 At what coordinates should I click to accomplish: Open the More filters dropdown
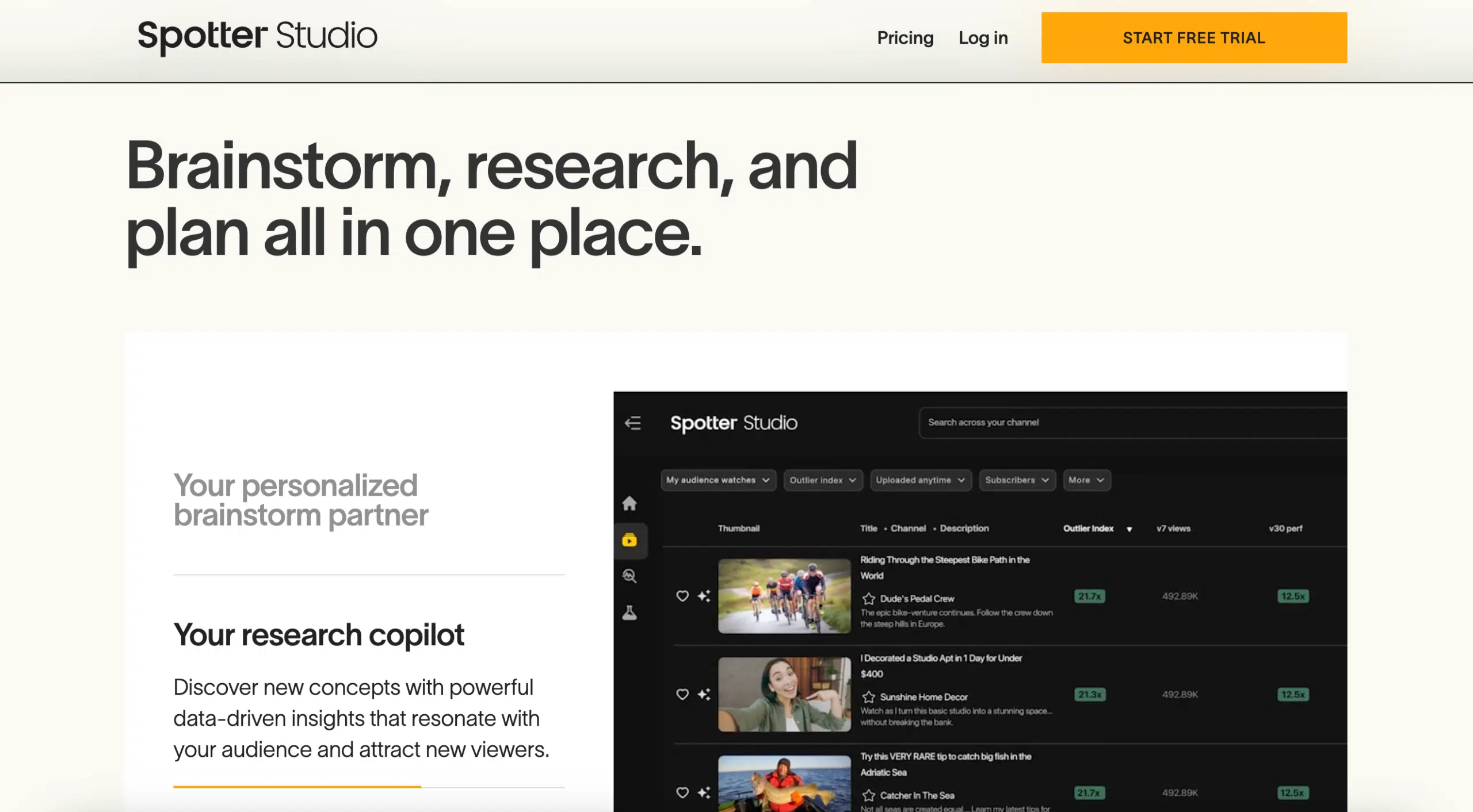(1086, 480)
